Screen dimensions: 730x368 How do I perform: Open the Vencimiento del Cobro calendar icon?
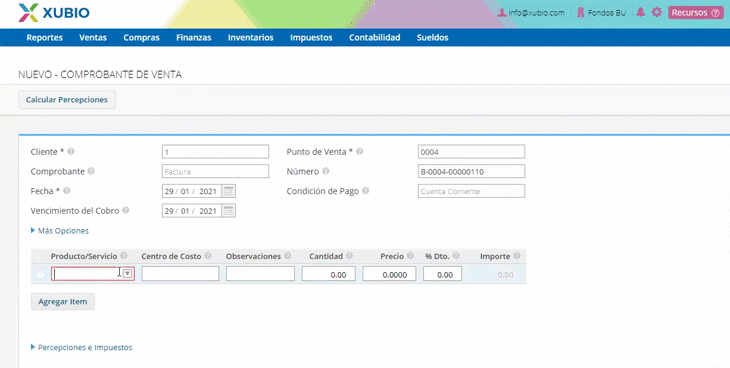pyautogui.click(x=228, y=211)
